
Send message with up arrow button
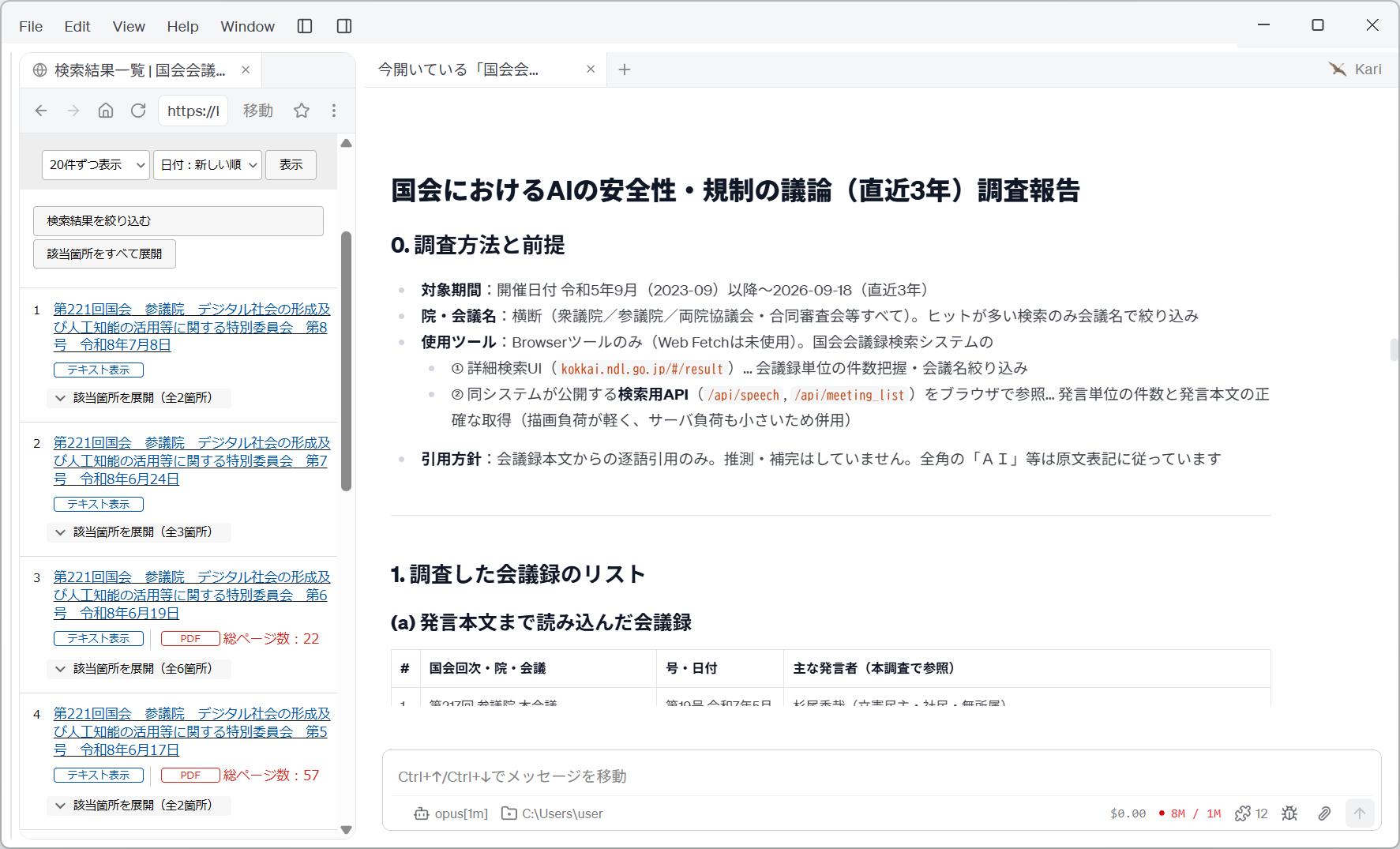[x=1360, y=813]
